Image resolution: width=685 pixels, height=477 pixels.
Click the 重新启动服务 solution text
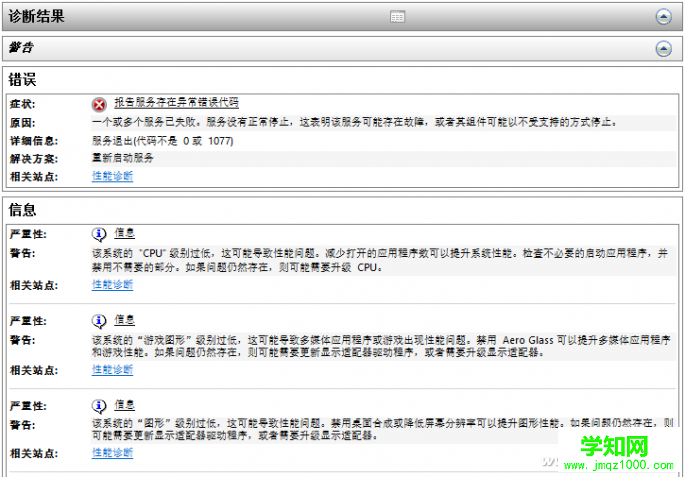click(x=123, y=158)
